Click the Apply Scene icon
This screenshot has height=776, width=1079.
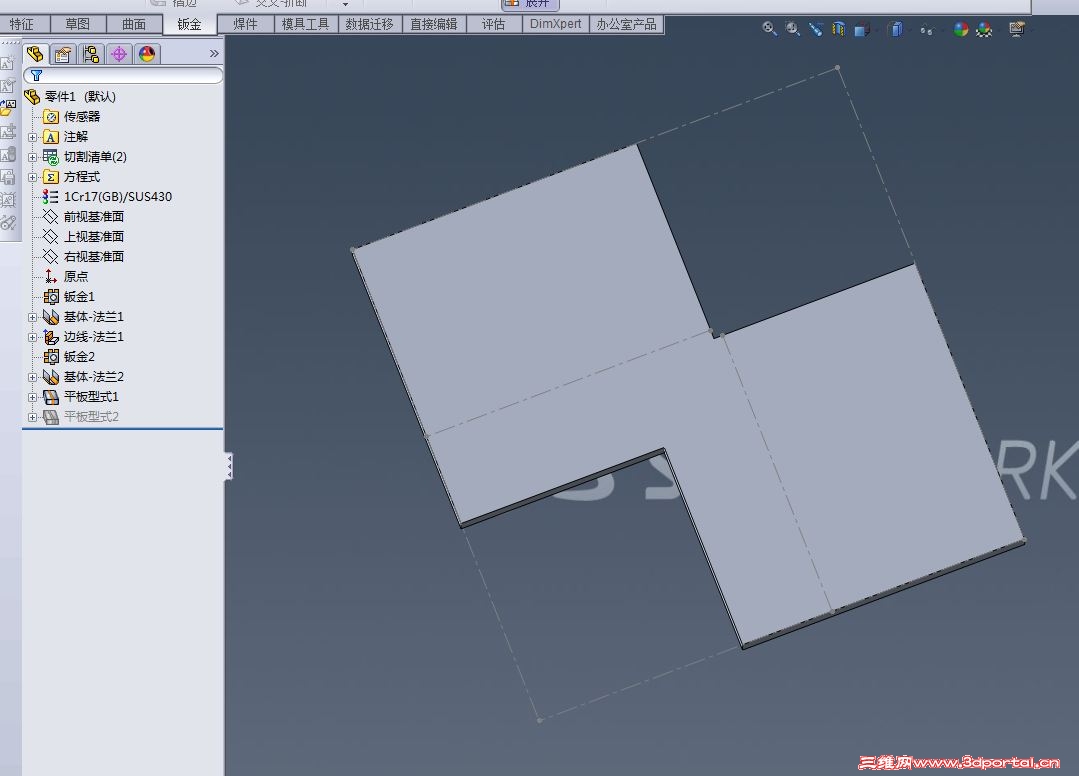pyautogui.click(x=984, y=29)
